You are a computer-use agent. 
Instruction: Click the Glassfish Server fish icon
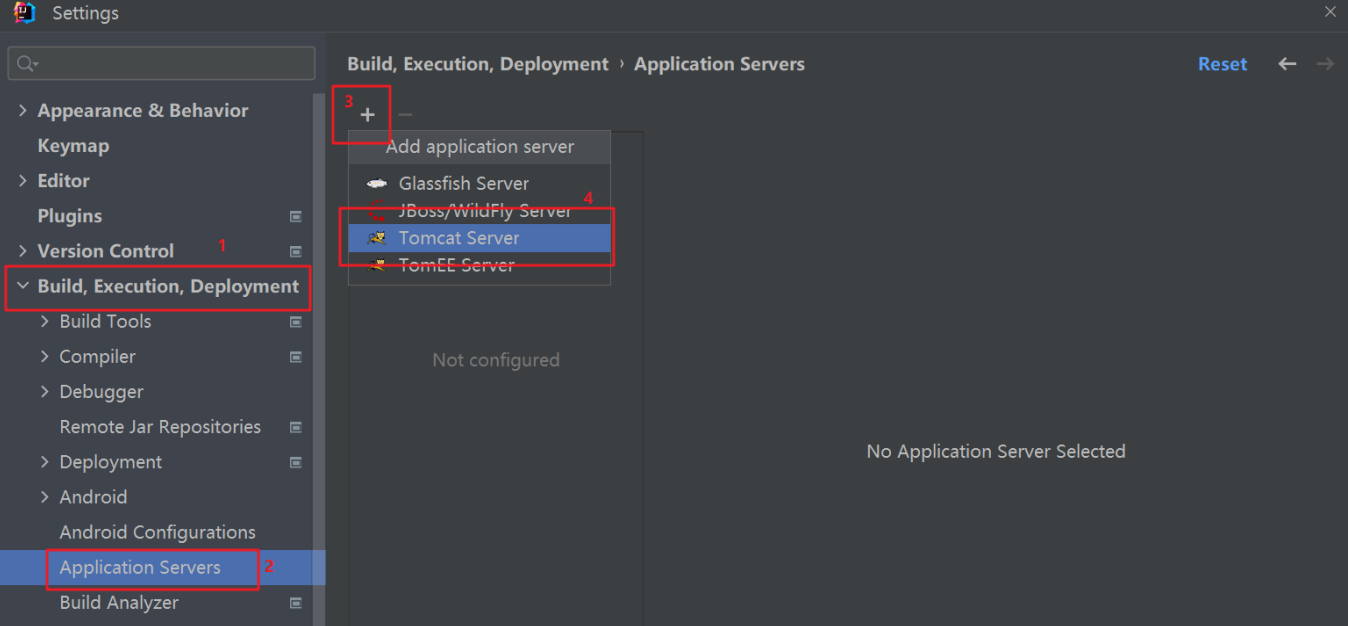[x=377, y=184]
